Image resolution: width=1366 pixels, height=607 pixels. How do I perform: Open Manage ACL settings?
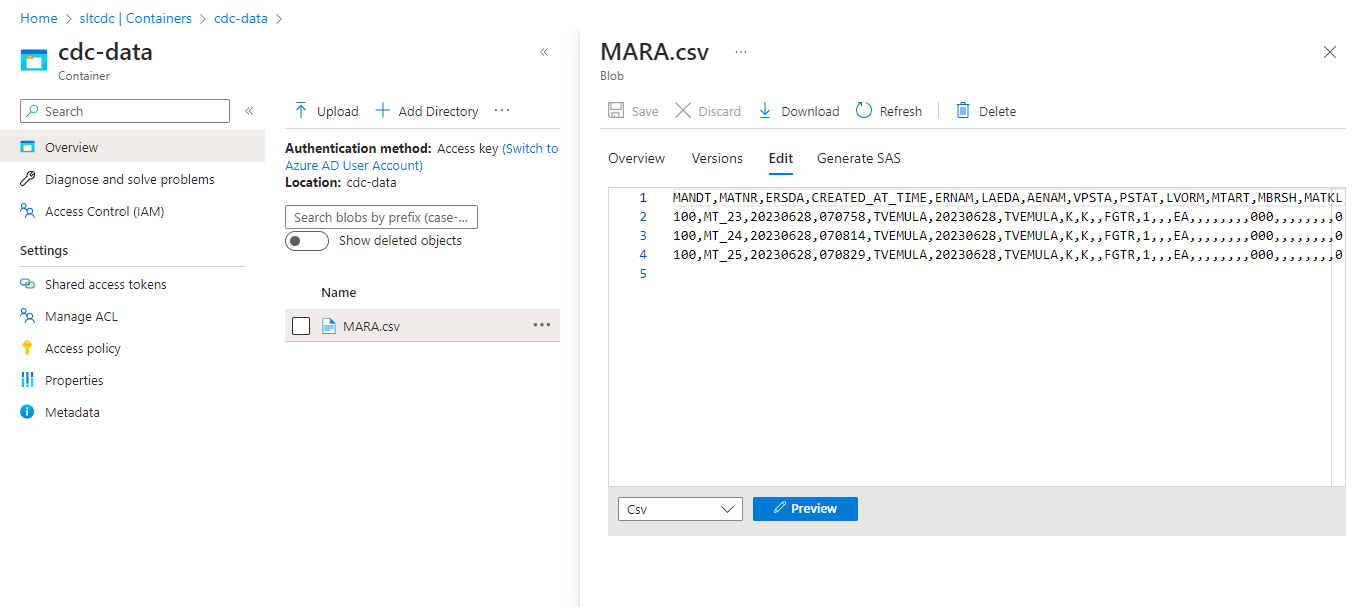click(81, 317)
